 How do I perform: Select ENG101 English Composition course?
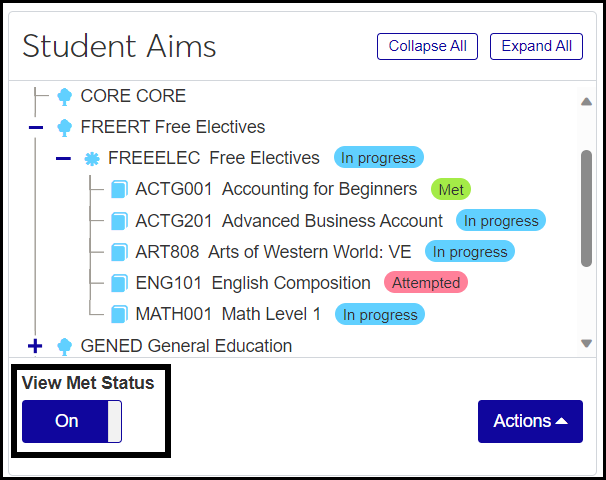[253, 283]
